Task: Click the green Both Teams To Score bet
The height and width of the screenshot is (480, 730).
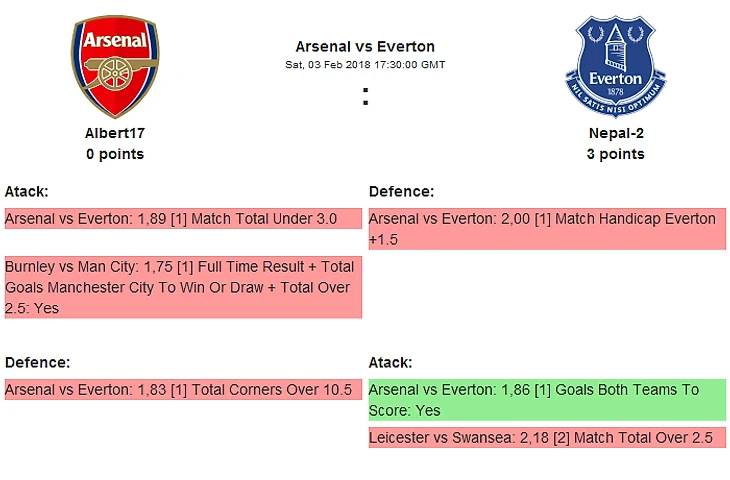Action: pos(547,400)
